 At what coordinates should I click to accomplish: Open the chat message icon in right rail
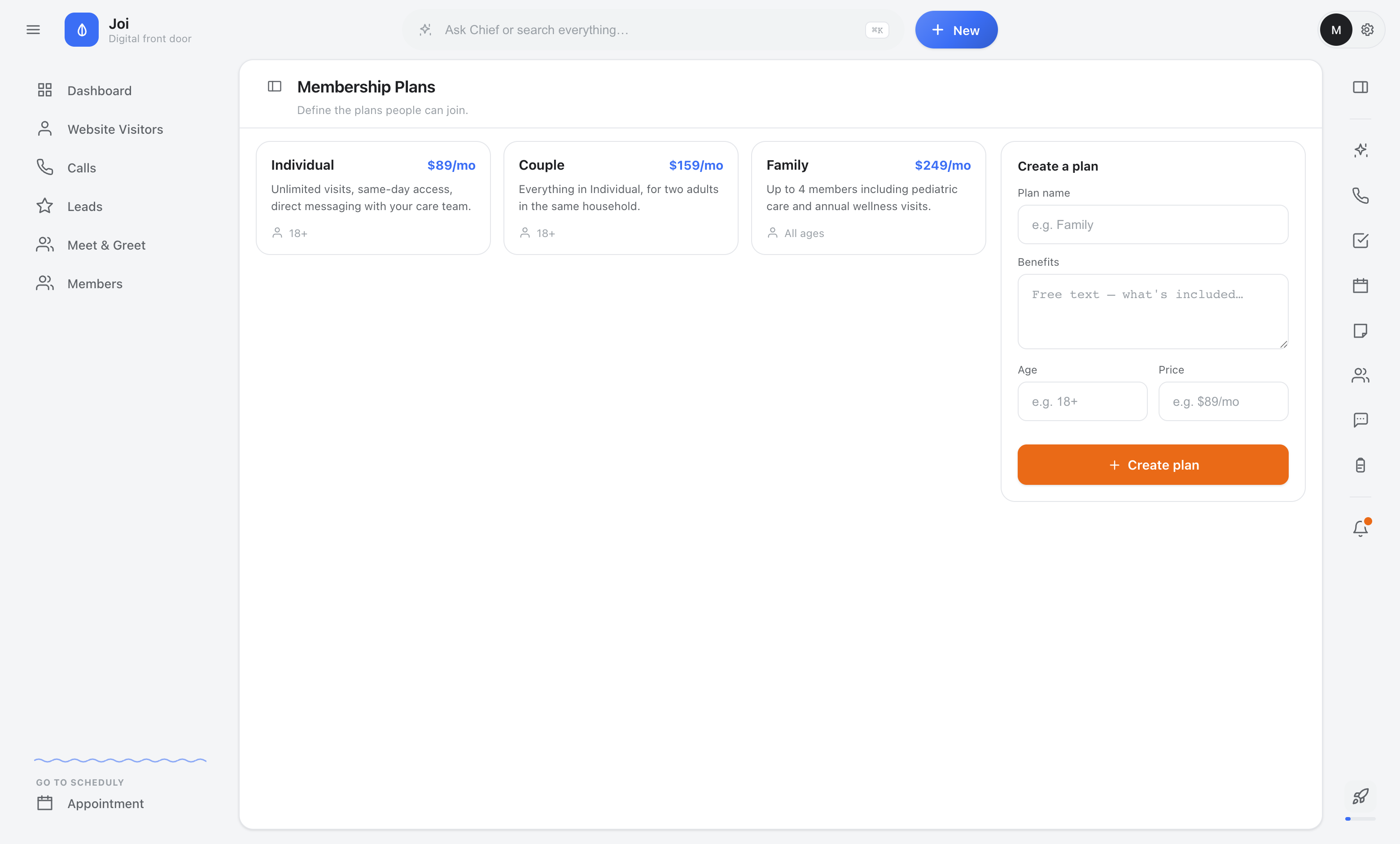click(x=1360, y=420)
